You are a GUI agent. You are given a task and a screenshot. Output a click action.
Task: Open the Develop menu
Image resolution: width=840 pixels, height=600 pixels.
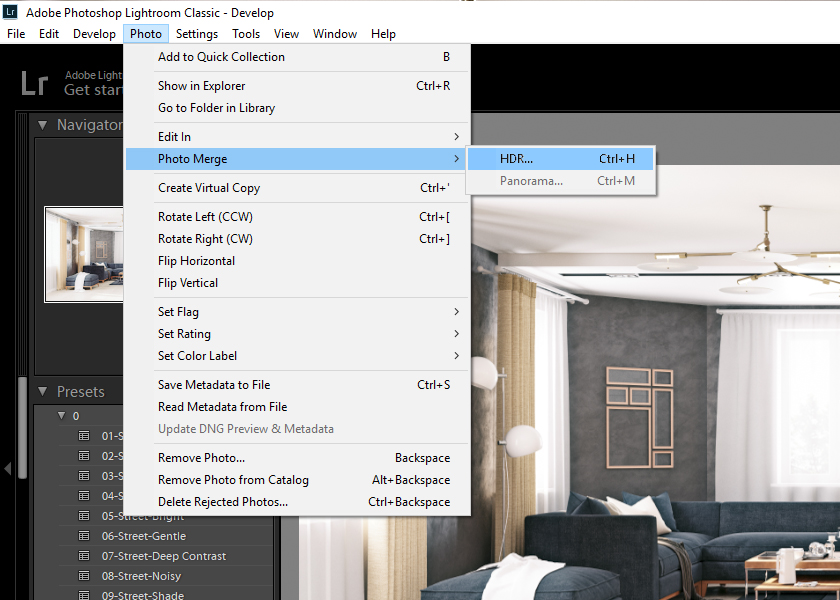[x=94, y=34]
